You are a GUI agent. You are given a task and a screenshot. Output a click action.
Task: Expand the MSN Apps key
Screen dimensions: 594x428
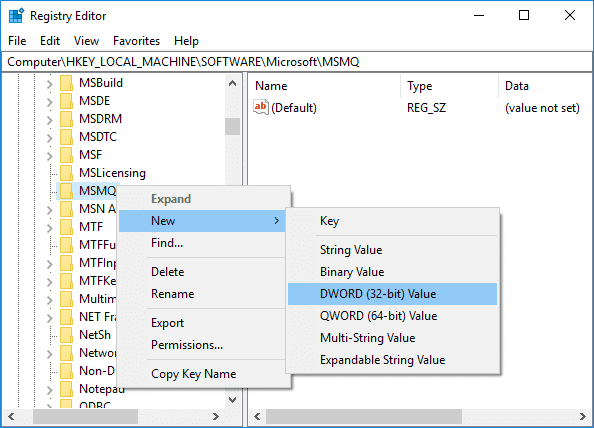pos(50,209)
